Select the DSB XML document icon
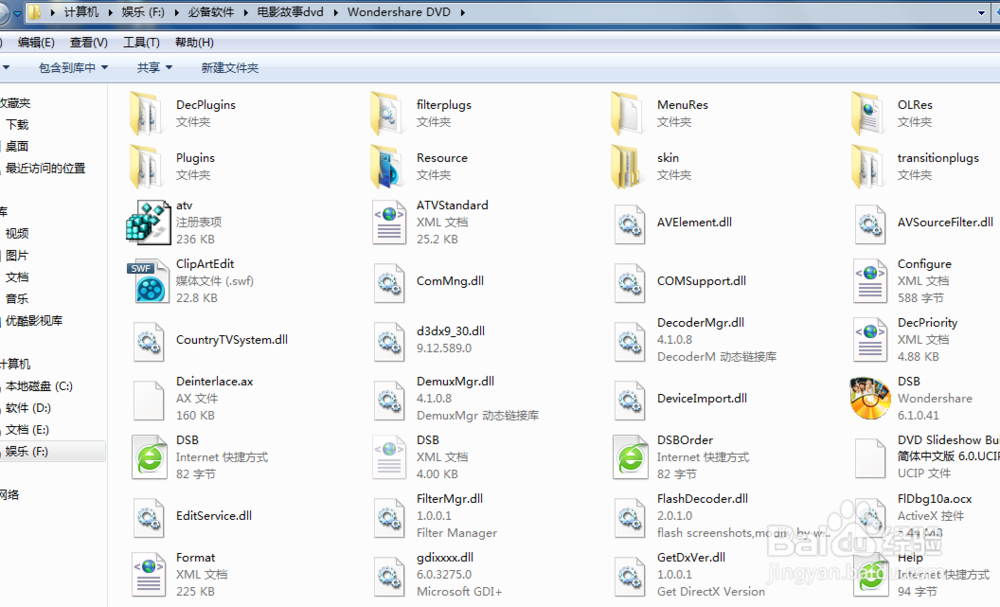 pyautogui.click(x=389, y=457)
